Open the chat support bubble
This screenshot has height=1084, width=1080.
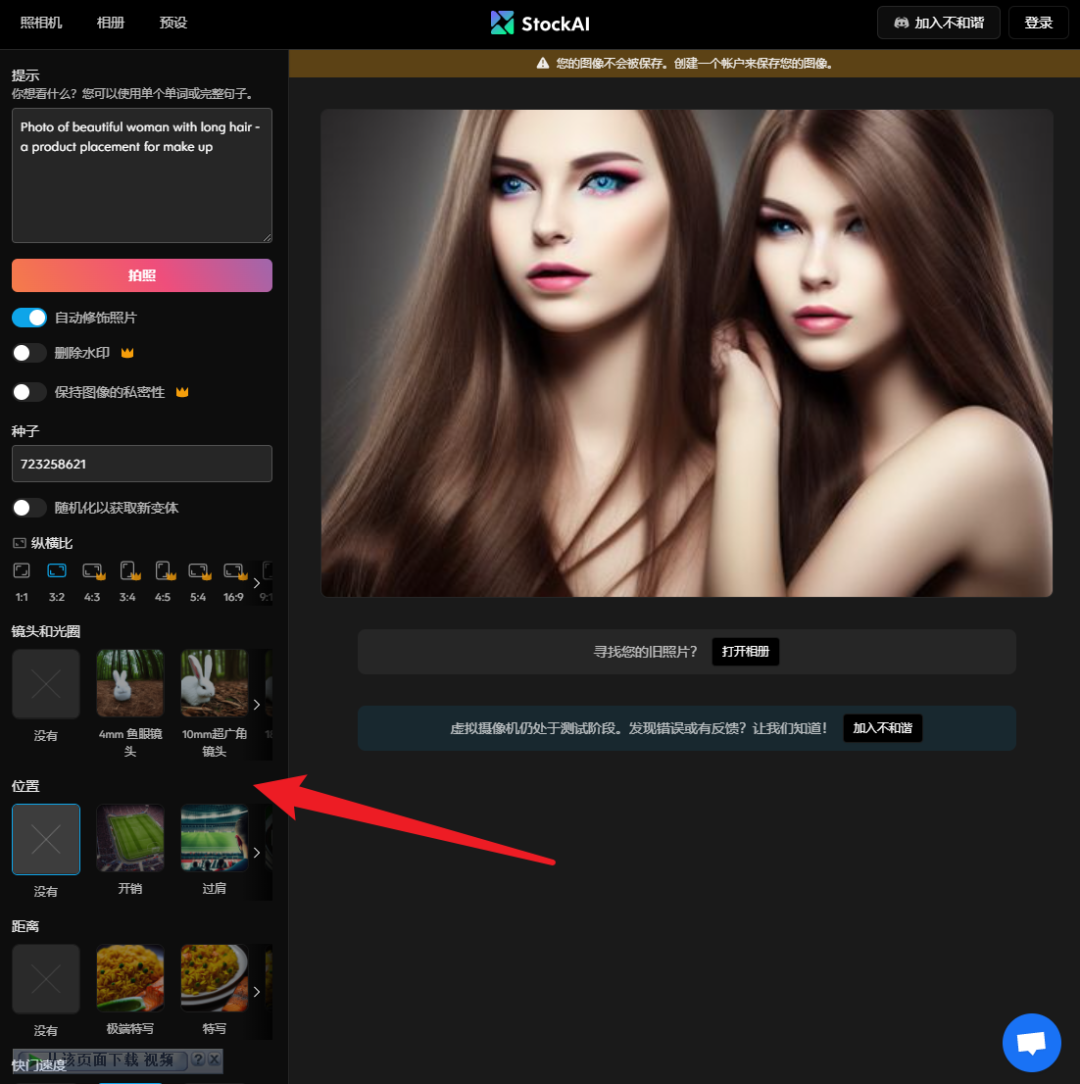[1031, 1042]
